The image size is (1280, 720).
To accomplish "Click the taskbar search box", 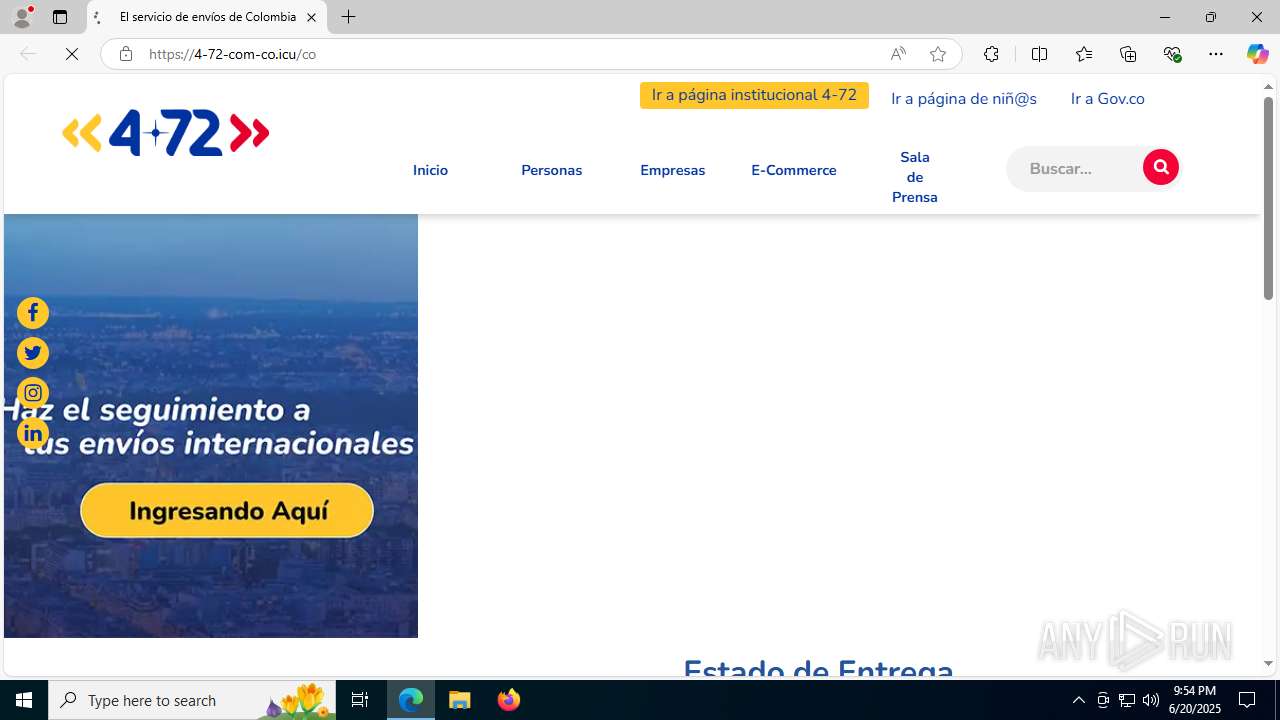I will tap(192, 700).
